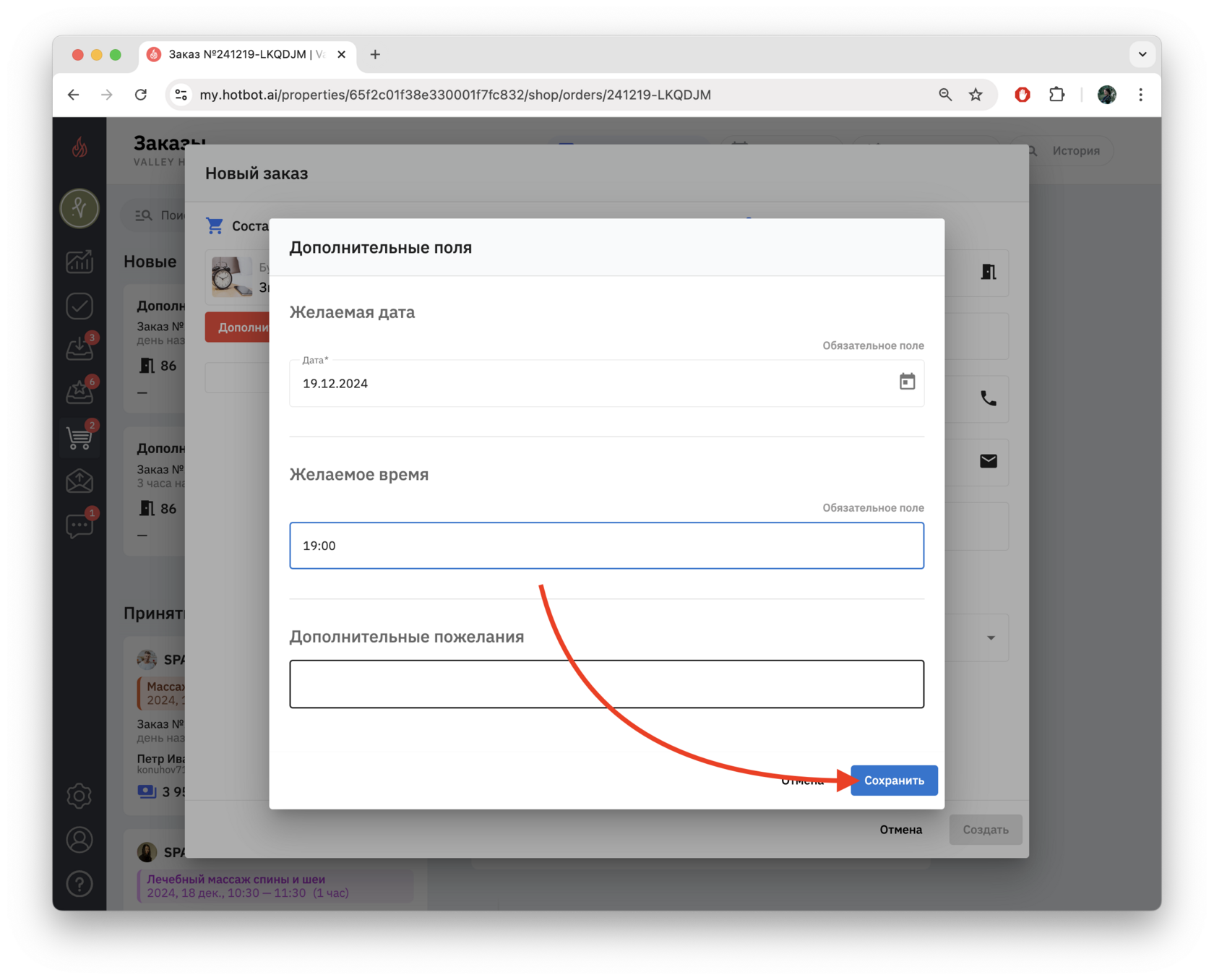Click the zoom magnifier icon in the address bar
This screenshot has height=980, width=1214.
pos(945,95)
